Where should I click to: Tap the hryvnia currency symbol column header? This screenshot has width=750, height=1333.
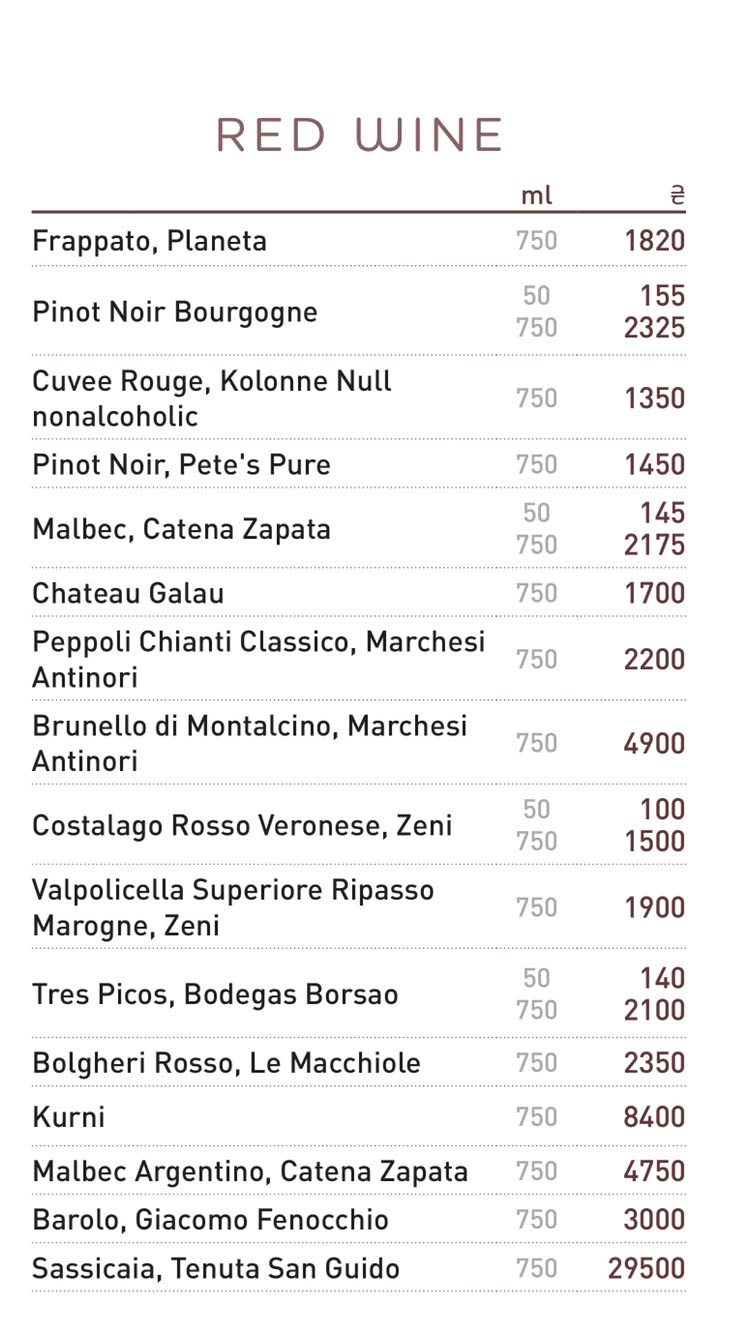click(677, 195)
